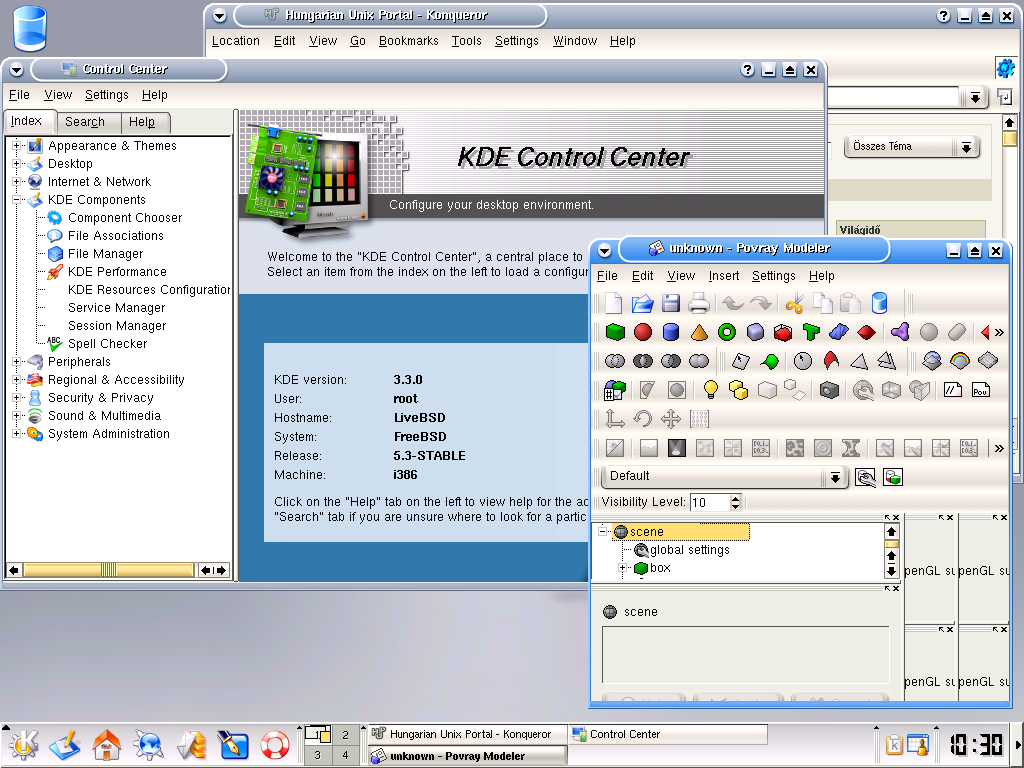Viewport: 1024px width, 768px height.
Task: Open the File menu in Povray Modeler
Action: tap(607, 276)
